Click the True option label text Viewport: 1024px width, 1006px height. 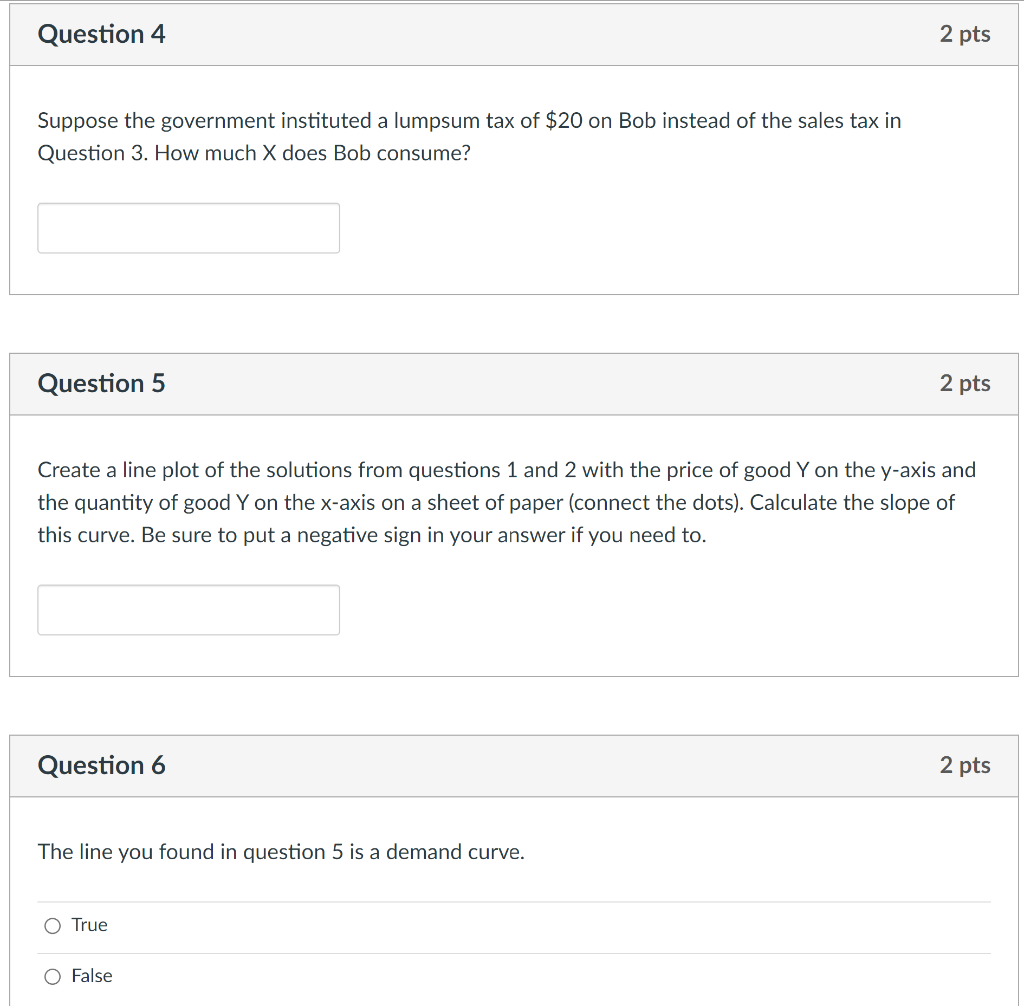91,925
